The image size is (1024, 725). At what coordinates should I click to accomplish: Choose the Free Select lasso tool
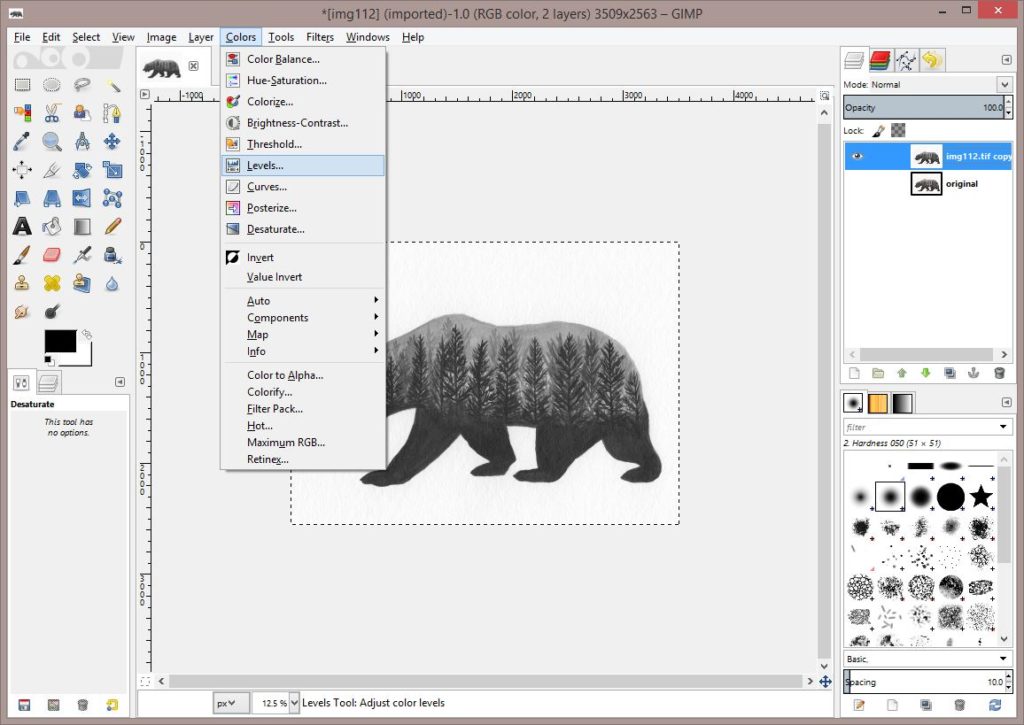point(82,85)
